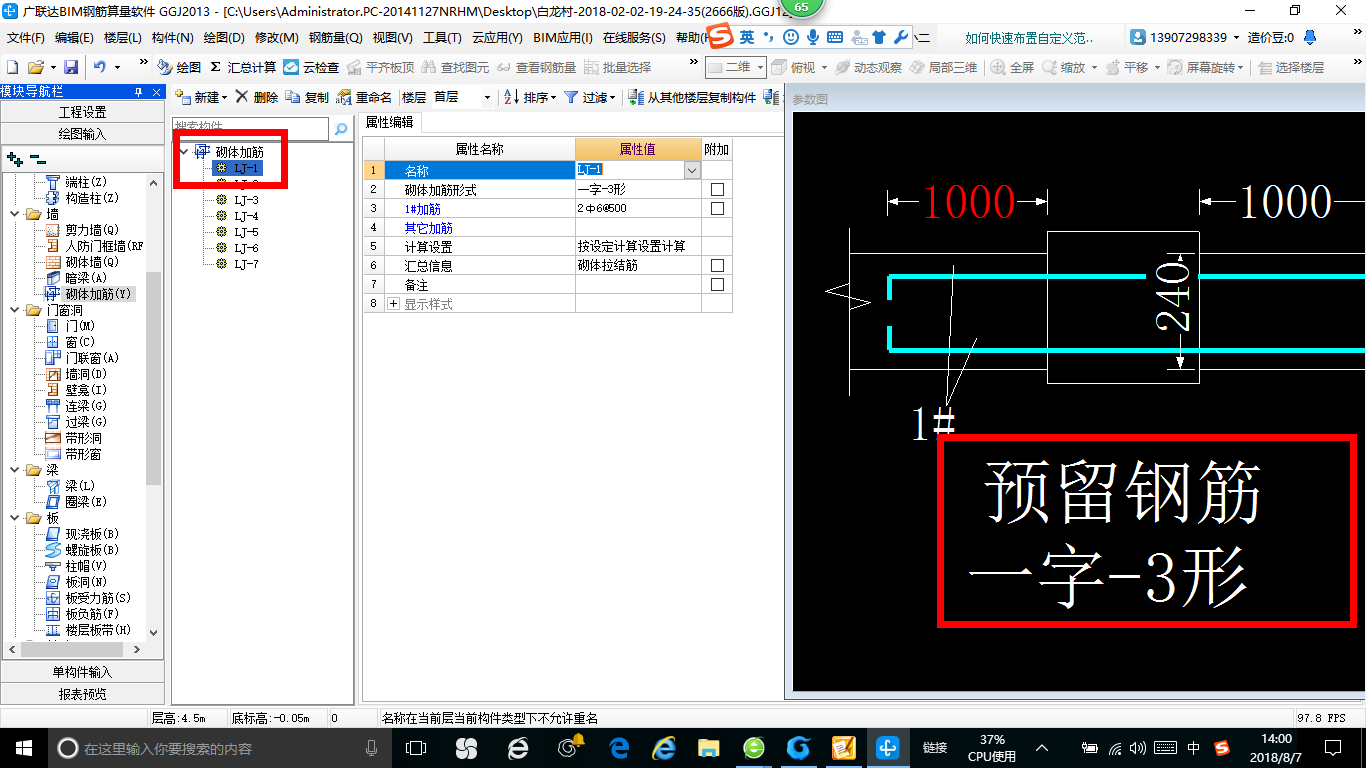
Task: Open the 名称 value dropdown arrow
Action: point(691,171)
